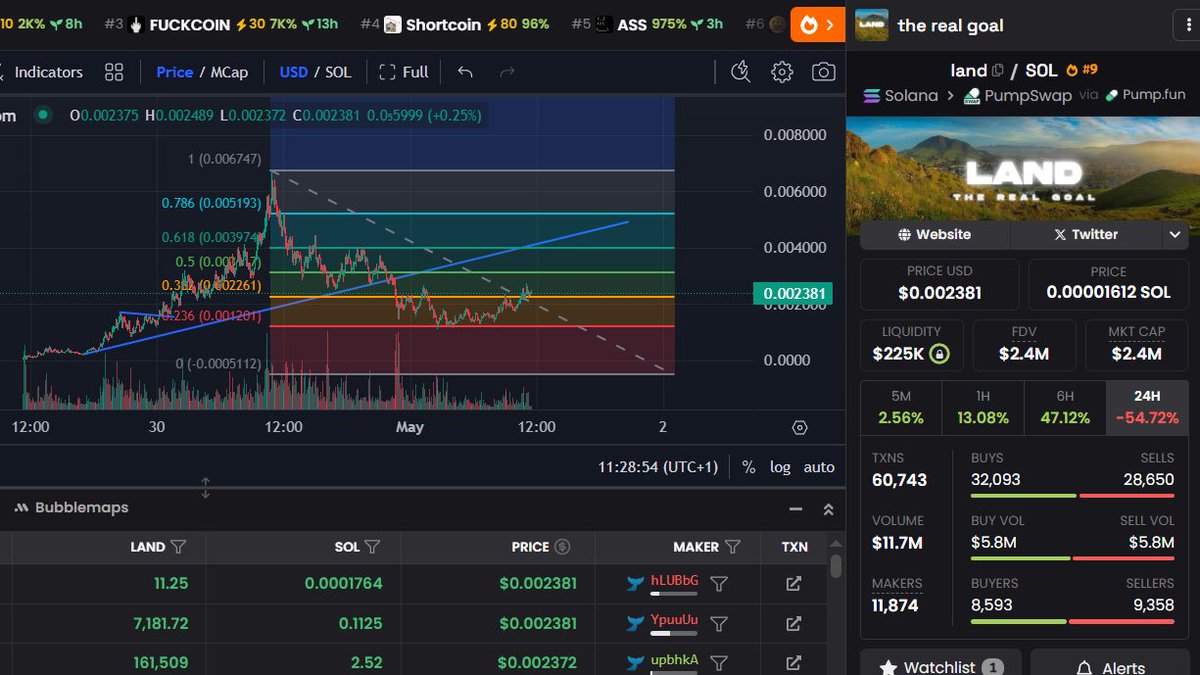Open the chart layout grid icon
Viewport: 1200px width, 675px height.
pyautogui.click(x=114, y=72)
